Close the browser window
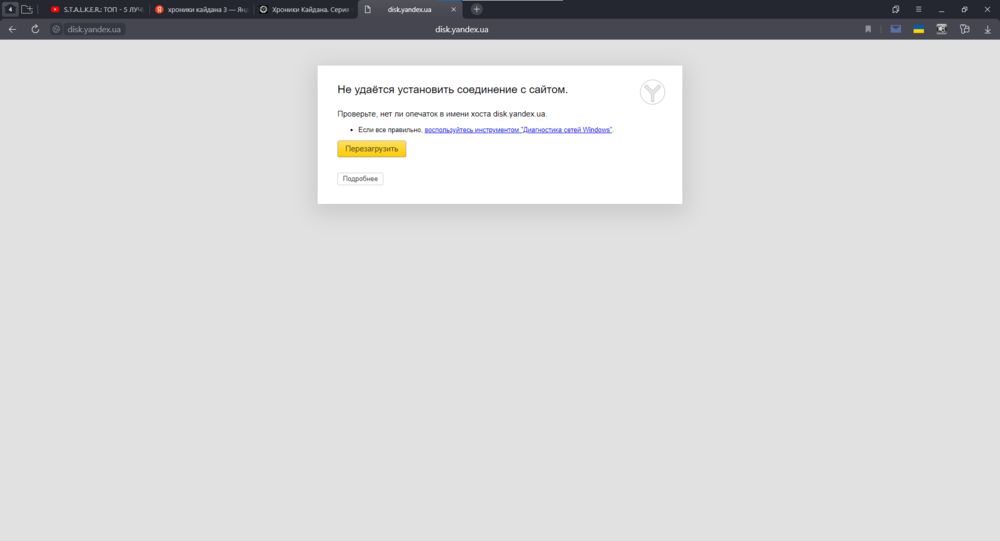Screen dimensions: 1000x541 click(987, 10)
